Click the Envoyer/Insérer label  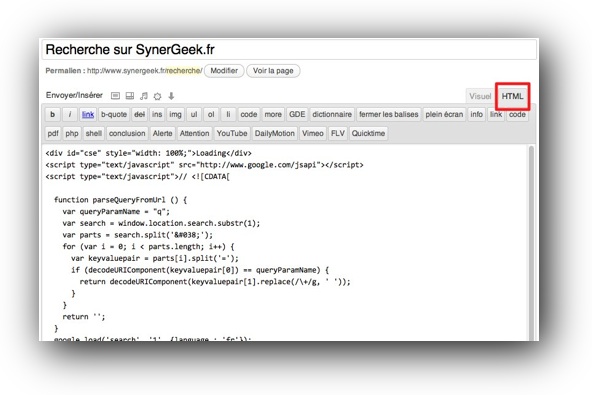point(74,95)
